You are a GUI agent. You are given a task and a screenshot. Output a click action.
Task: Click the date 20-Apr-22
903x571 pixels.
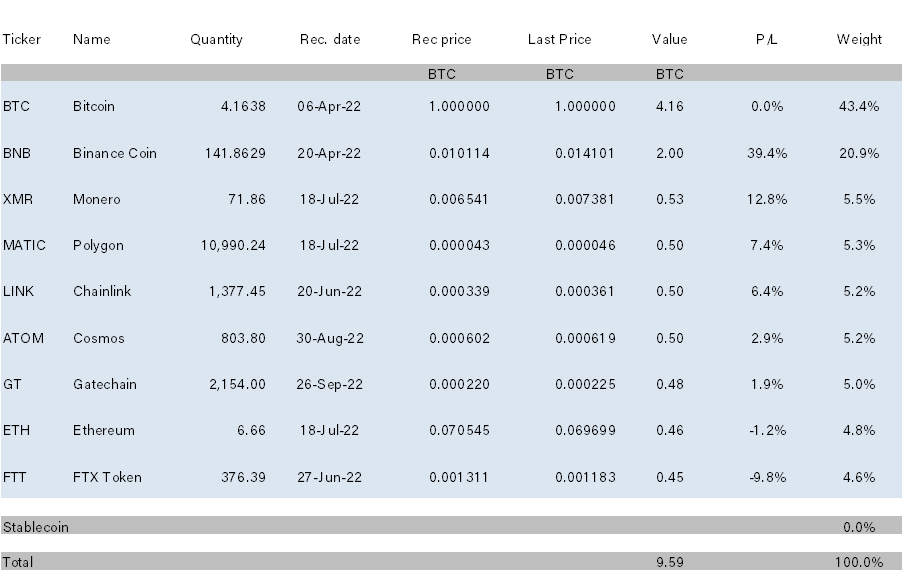coord(329,153)
